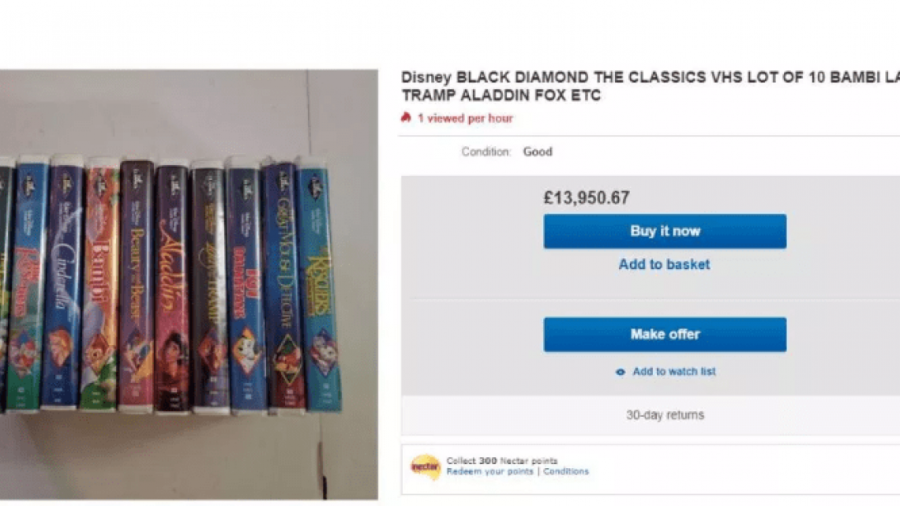The height and width of the screenshot is (506, 900).
Task: Click the Aladdin VHS tape in photo
Action: 171,285
